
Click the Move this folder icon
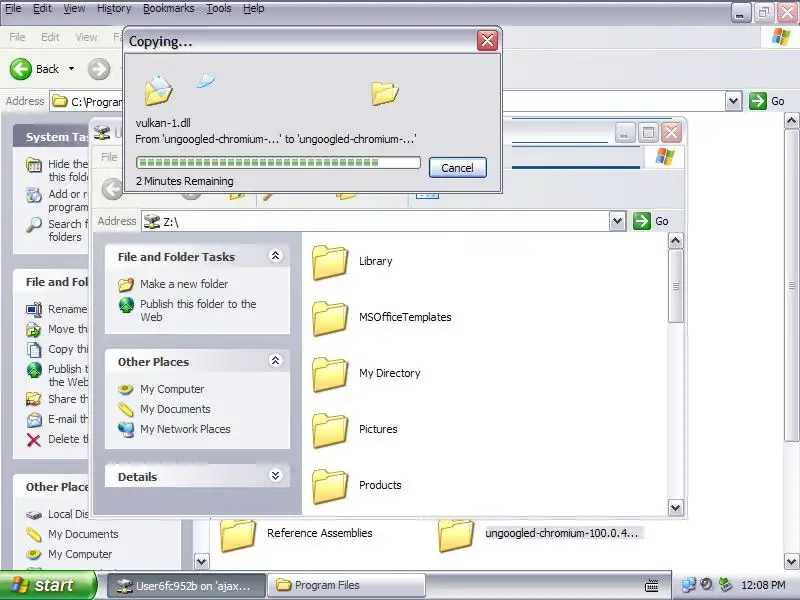(x=34, y=330)
